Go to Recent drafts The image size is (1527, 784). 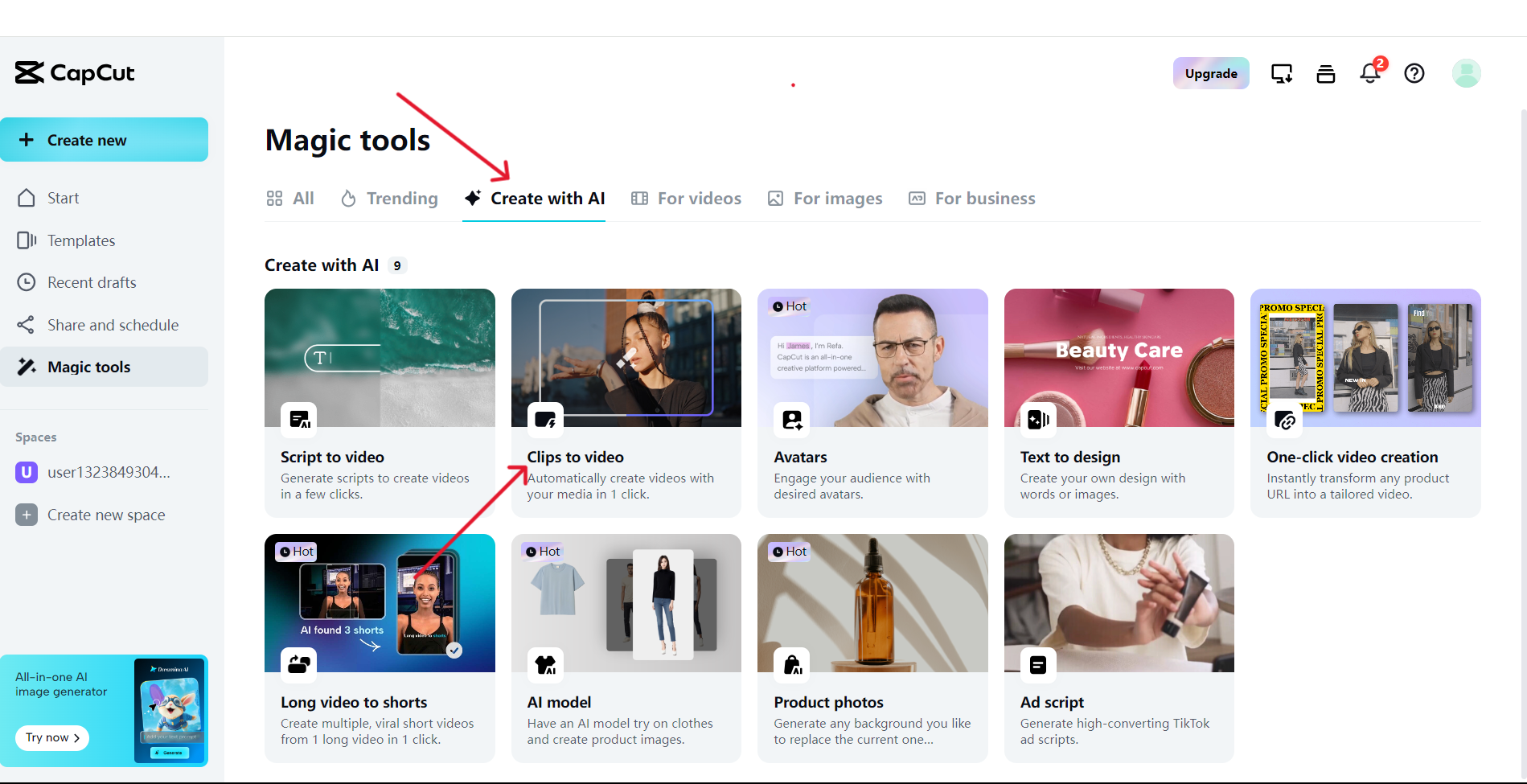pos(92,282)
